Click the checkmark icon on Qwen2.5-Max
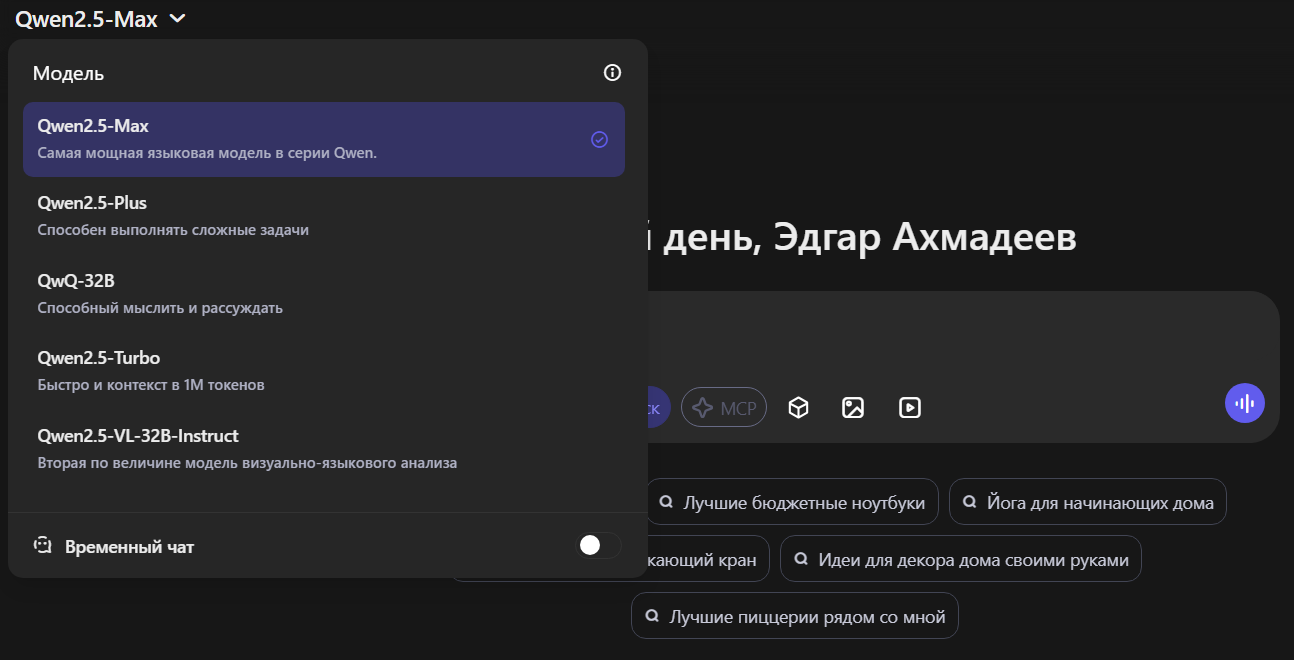This screenshot has width=1294, height=660. (x=599, y=140)
